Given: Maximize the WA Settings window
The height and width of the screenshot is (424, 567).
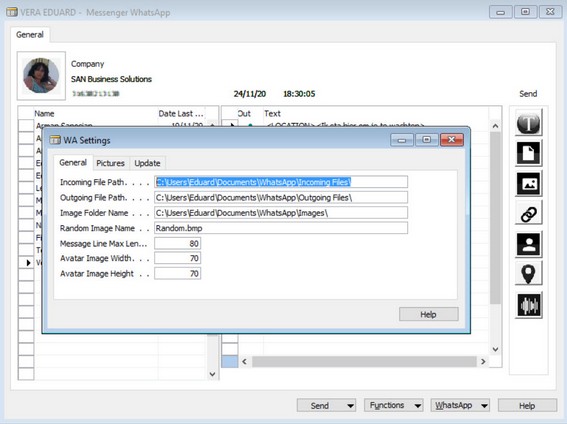Looking at the screenshot, I should coord(427,140).
